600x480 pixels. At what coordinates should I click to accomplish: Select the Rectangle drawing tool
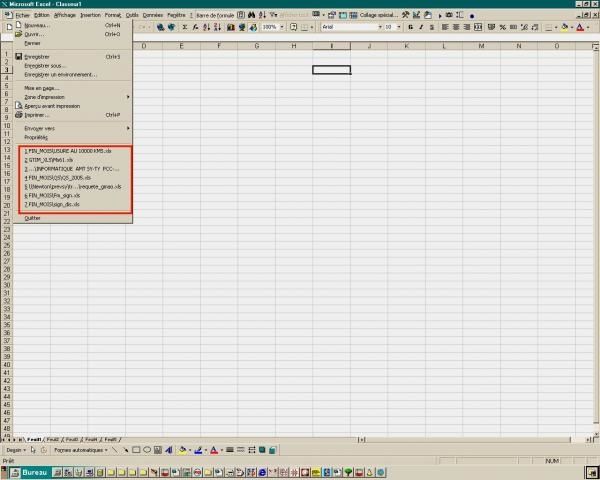pos(136,450)
